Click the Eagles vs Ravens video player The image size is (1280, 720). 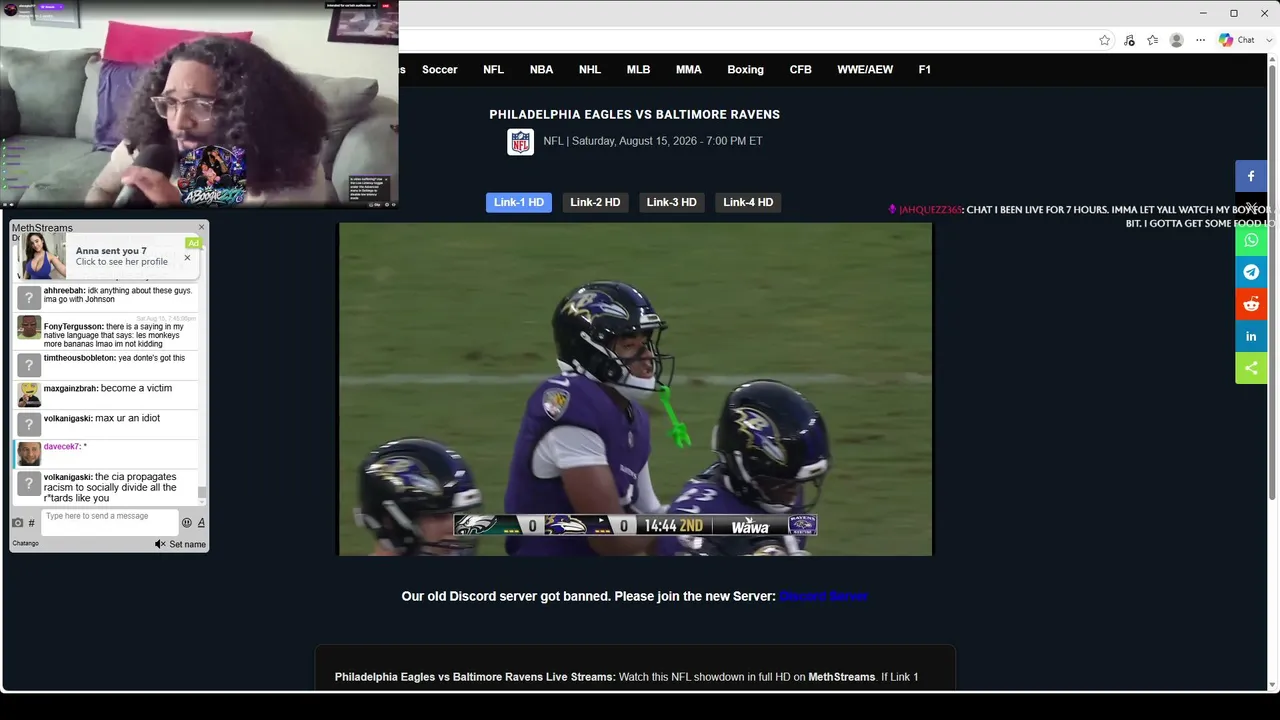(x=635, y=389)
